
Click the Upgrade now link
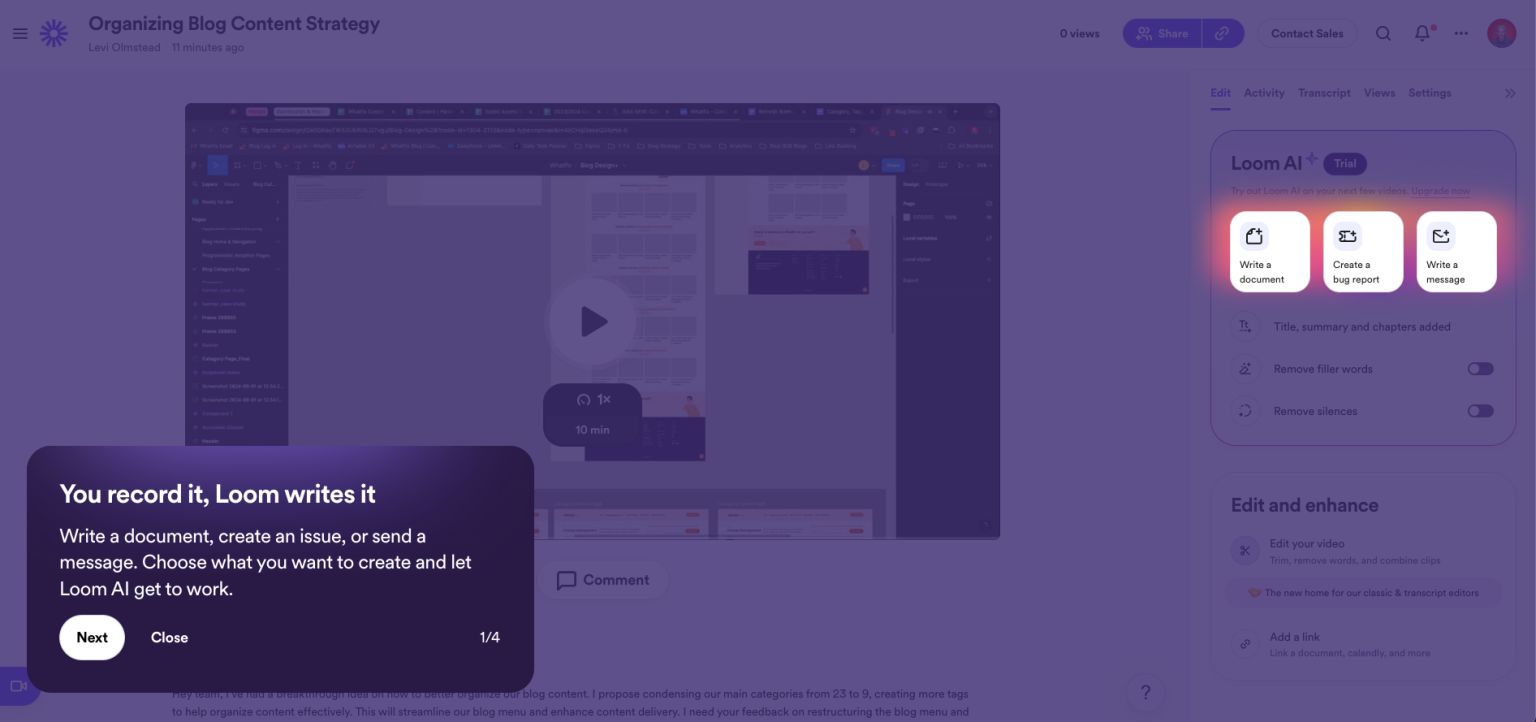click(1441, 191)
